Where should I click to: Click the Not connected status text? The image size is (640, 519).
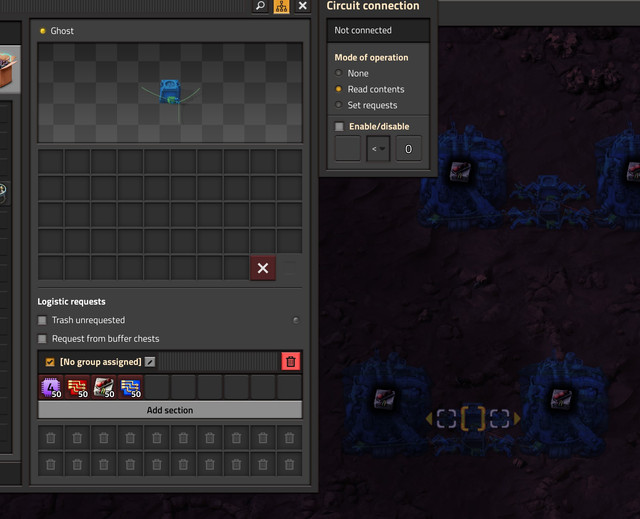(x=363, y=30)
